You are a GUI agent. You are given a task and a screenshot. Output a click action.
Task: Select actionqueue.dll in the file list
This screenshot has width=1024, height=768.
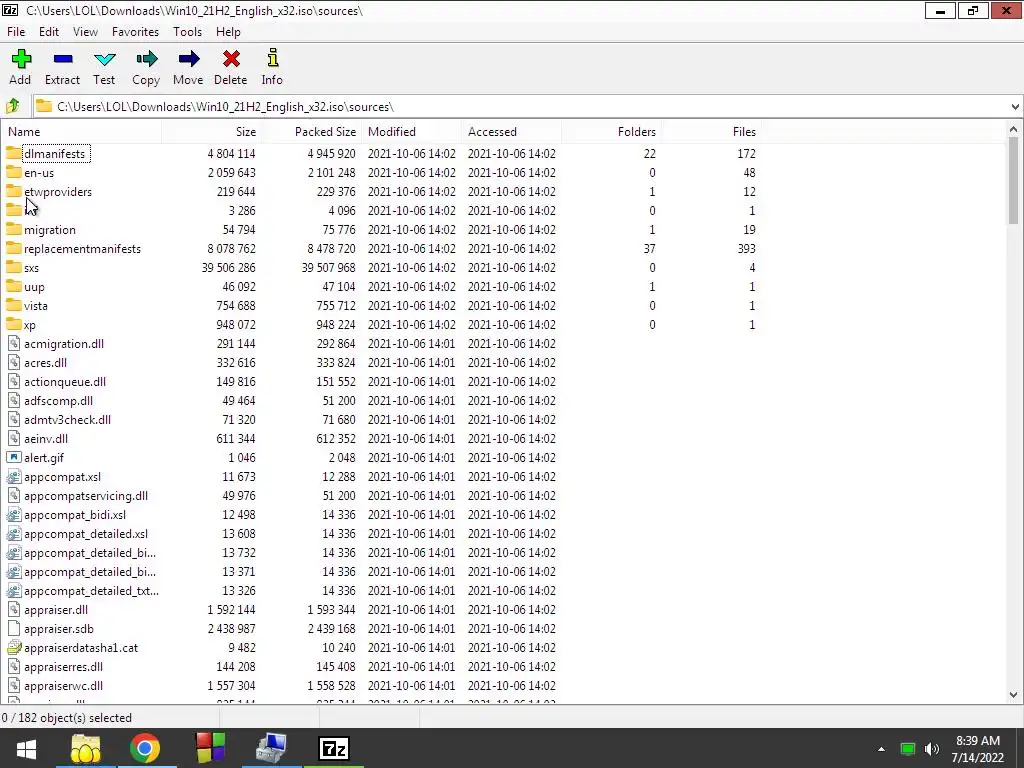(65, 381)
